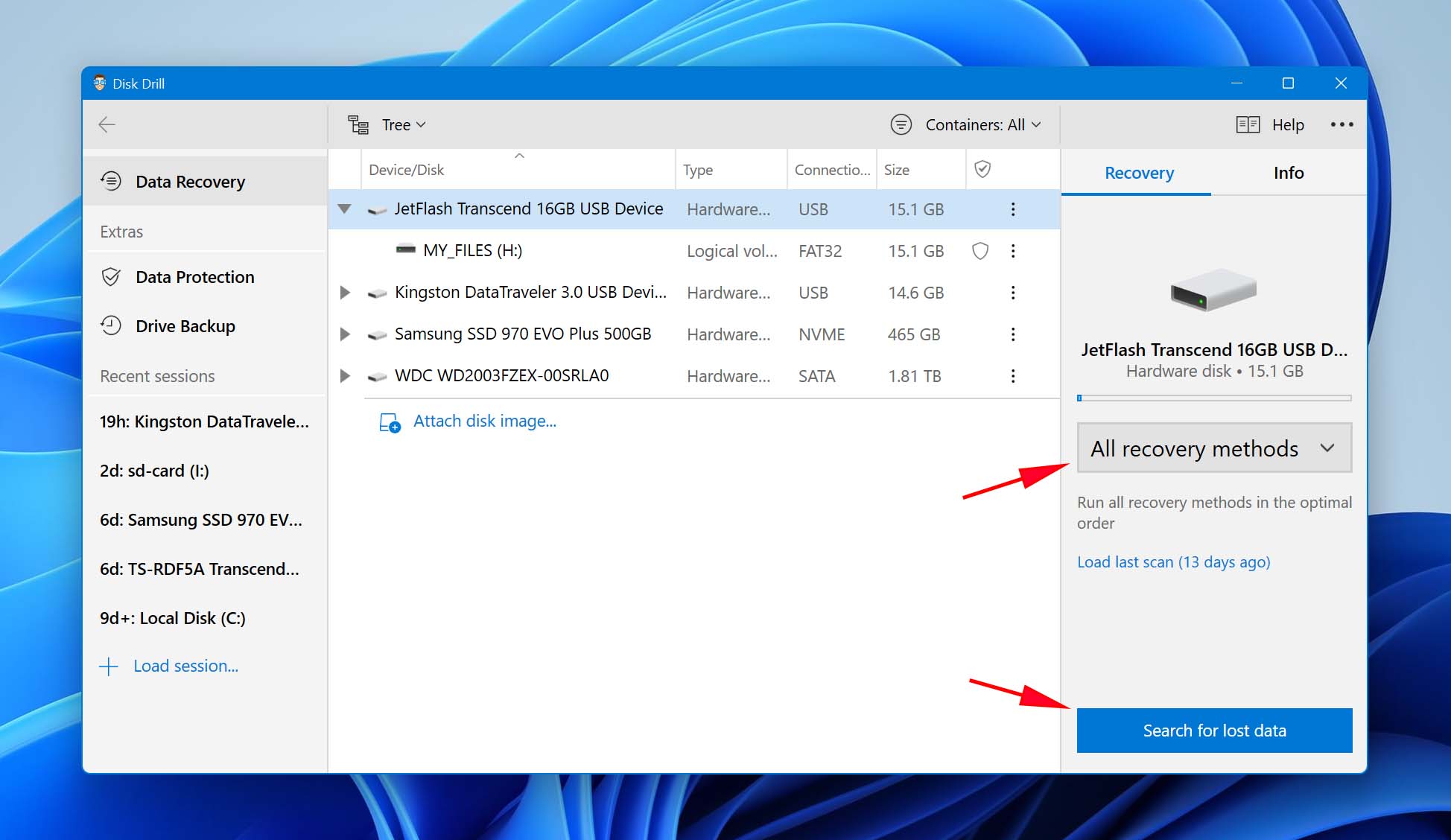Open Drive Backup in sidebar
The width and height of the screenshot is (1451, 840).
206,326
